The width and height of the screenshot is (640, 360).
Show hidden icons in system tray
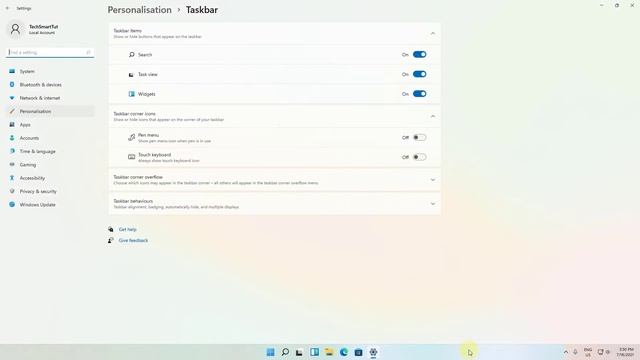(x=566, y=352)
